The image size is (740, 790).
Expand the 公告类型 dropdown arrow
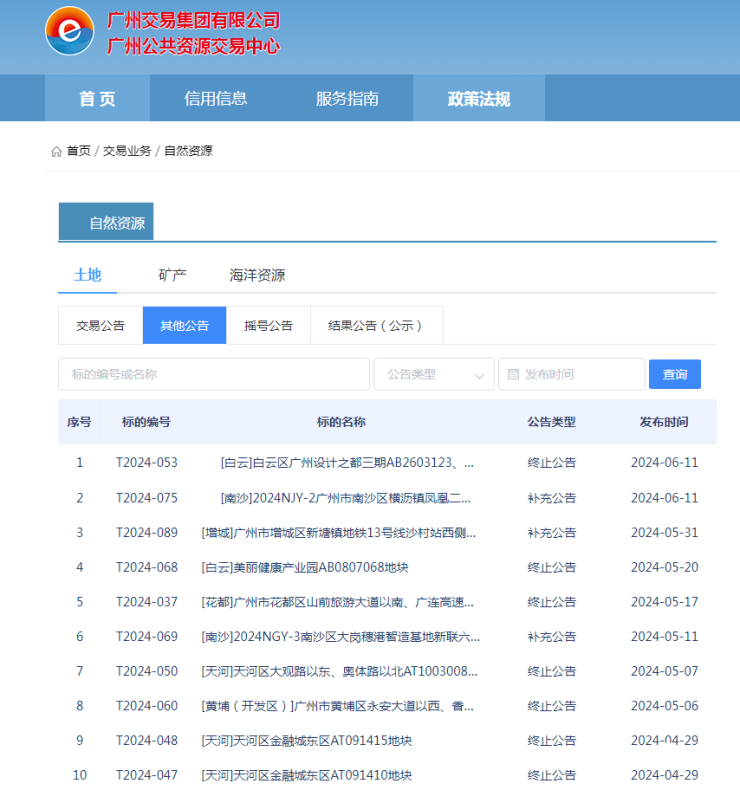[479, 375]
